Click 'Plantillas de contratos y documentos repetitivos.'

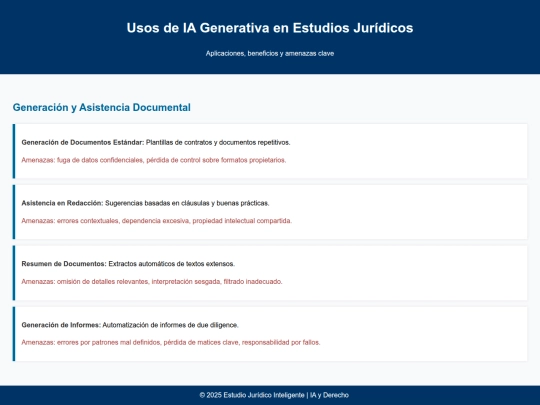click(218, 143)
